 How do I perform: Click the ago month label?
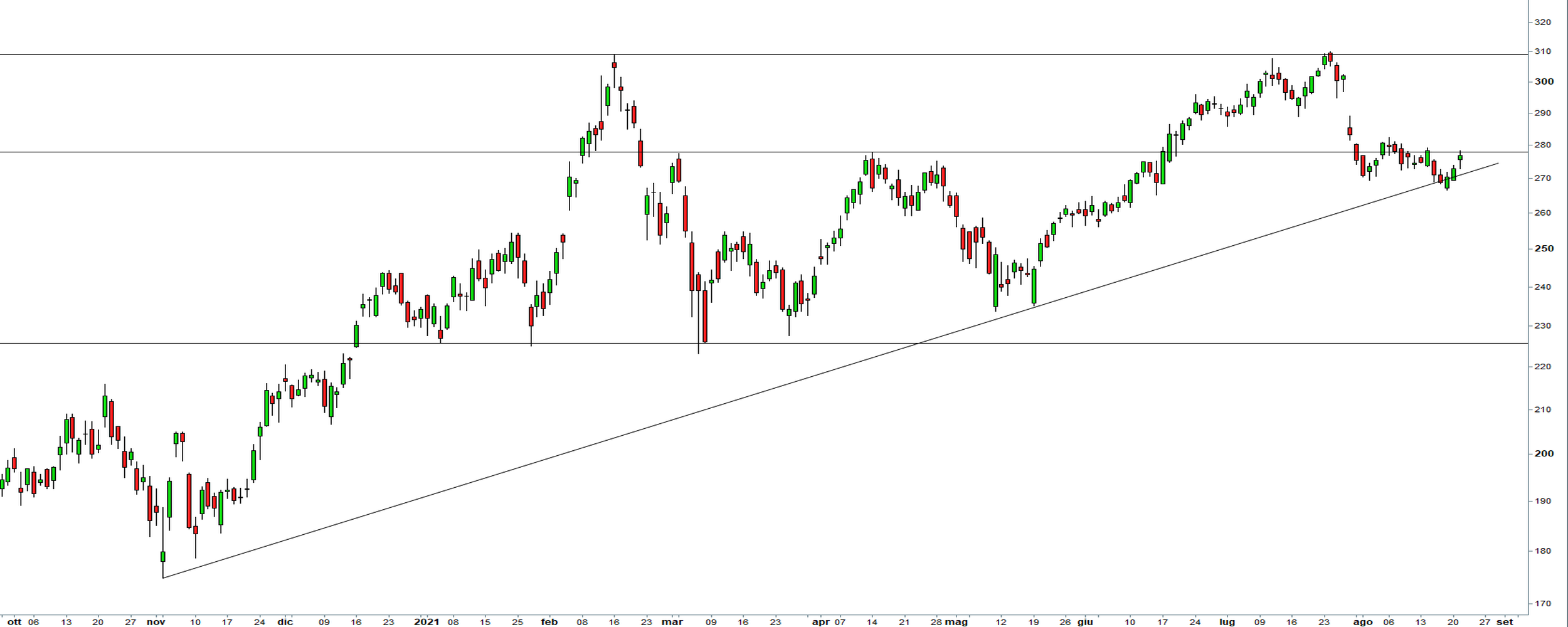pos(1363,622)
